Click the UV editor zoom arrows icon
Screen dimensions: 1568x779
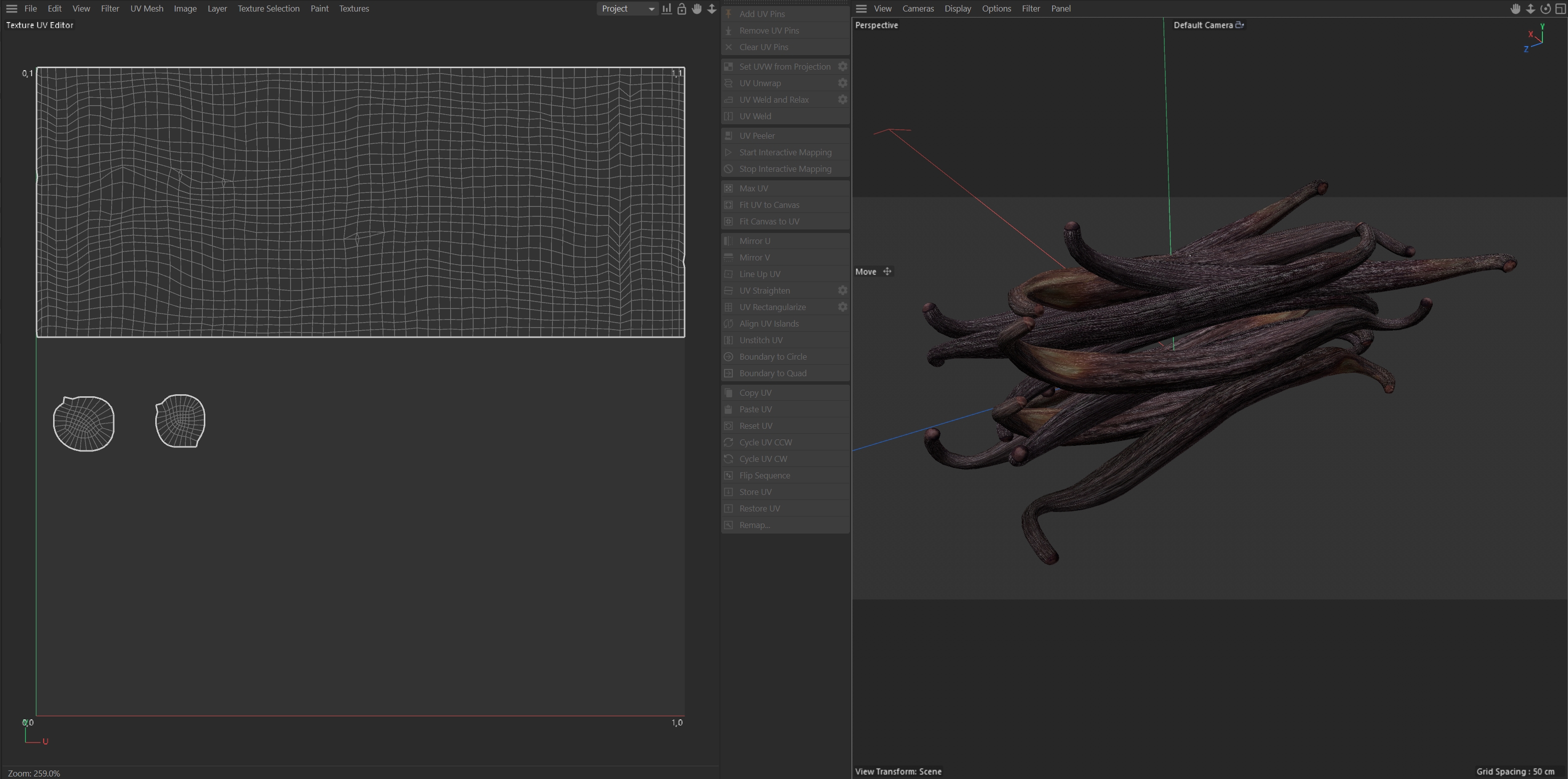712,9
